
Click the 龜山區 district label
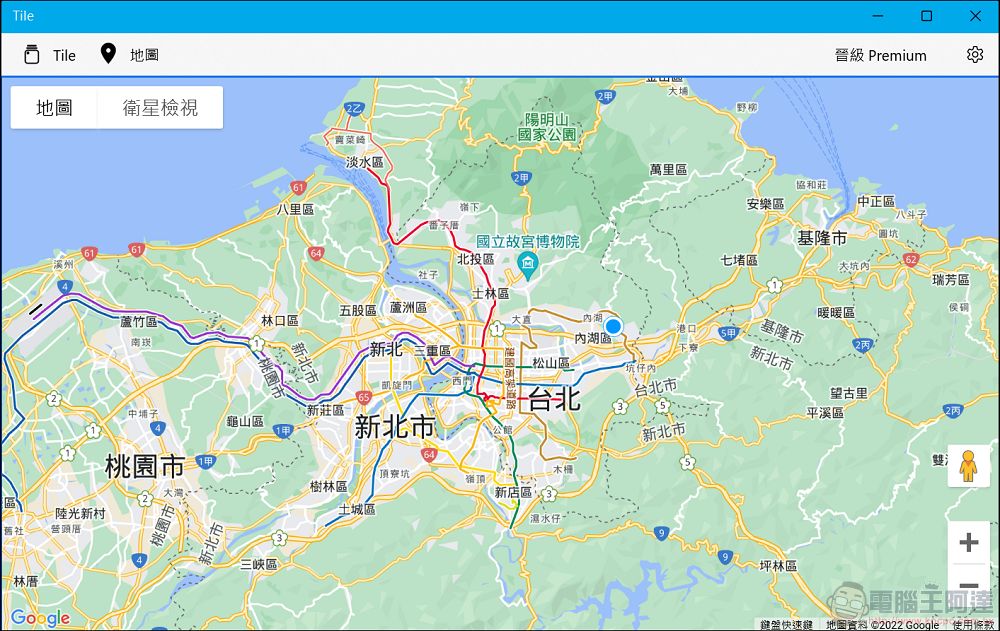pos(245,421)
